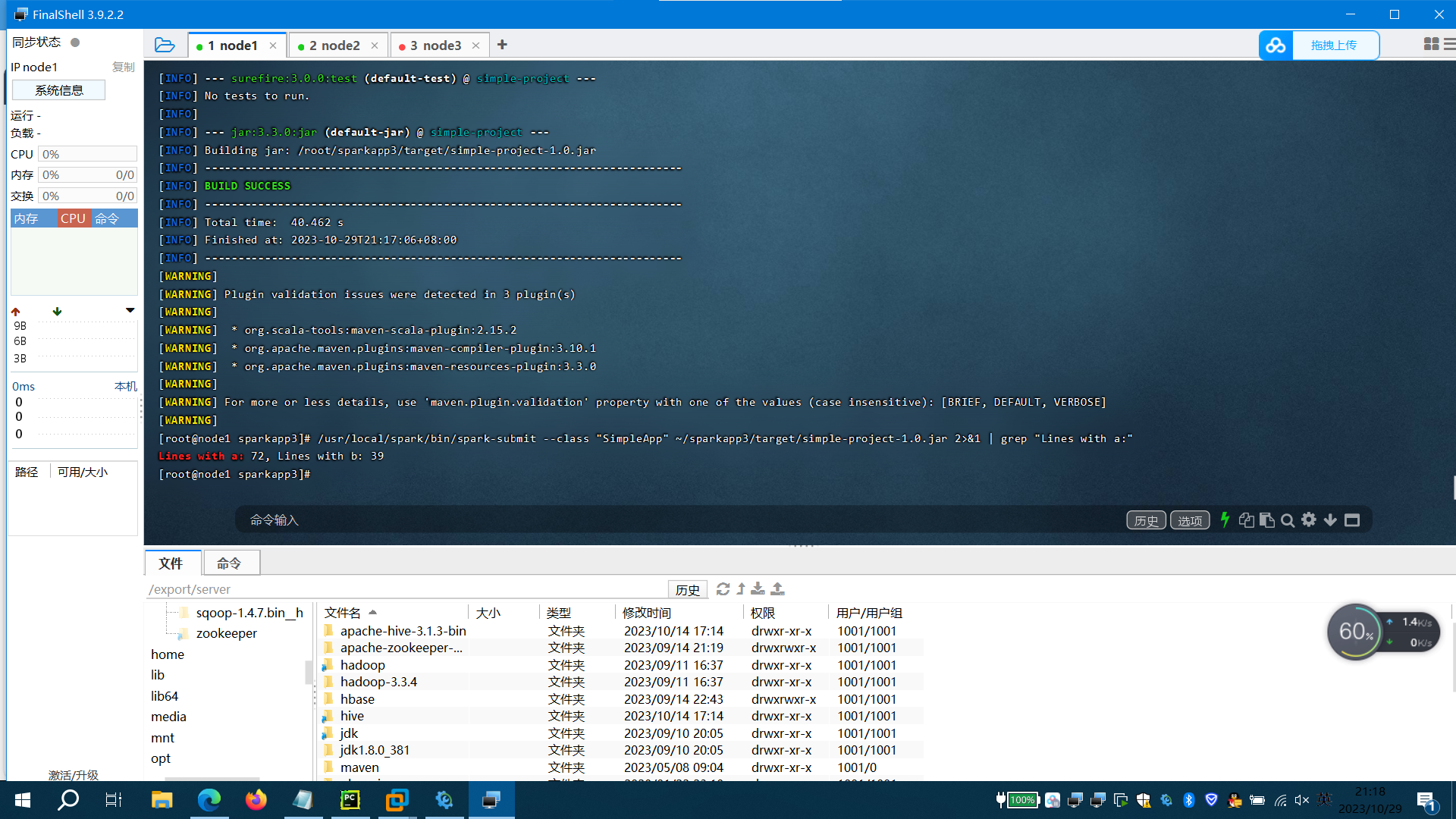
Task: Open the network interface dropdown arrow
Action: pyautogui.click(x=130, y=310)
